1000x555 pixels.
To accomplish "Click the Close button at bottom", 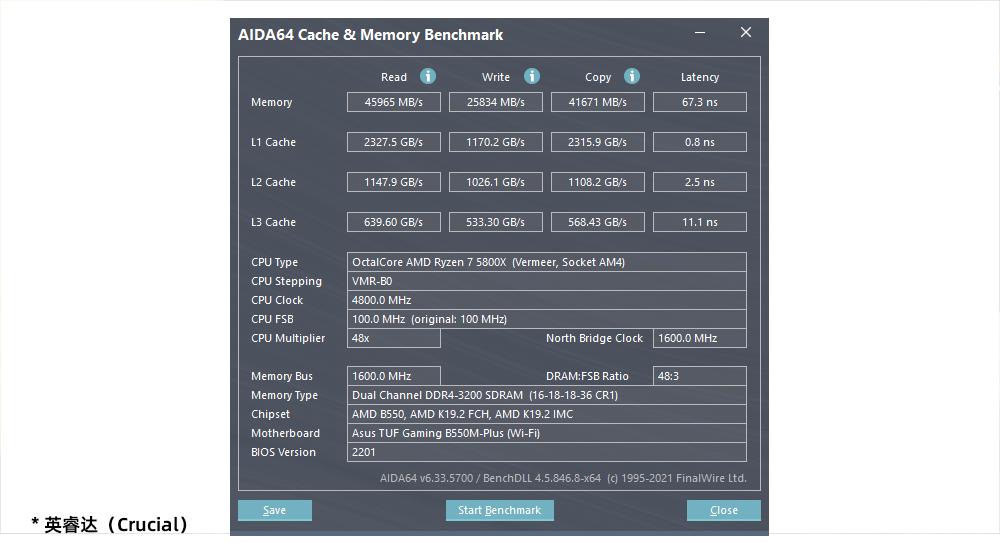I will 723,510.
